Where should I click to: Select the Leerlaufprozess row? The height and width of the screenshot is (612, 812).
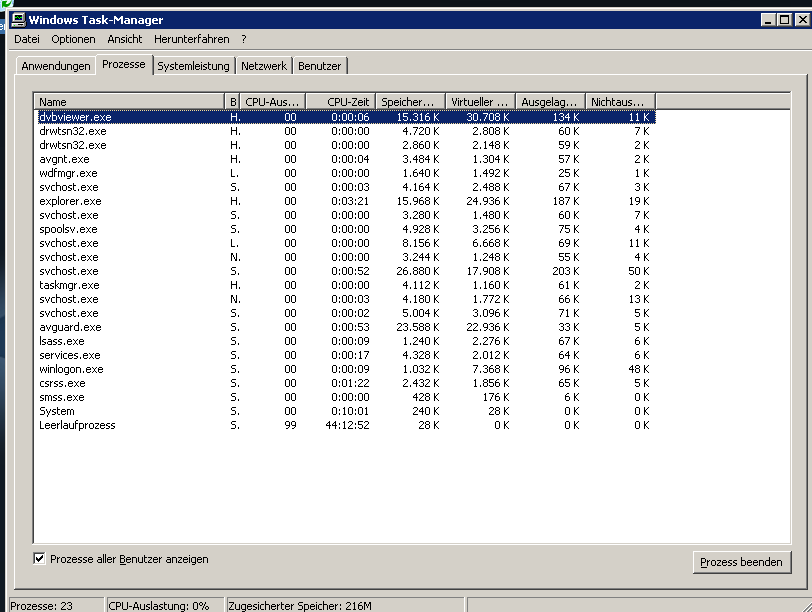point(78,425)
